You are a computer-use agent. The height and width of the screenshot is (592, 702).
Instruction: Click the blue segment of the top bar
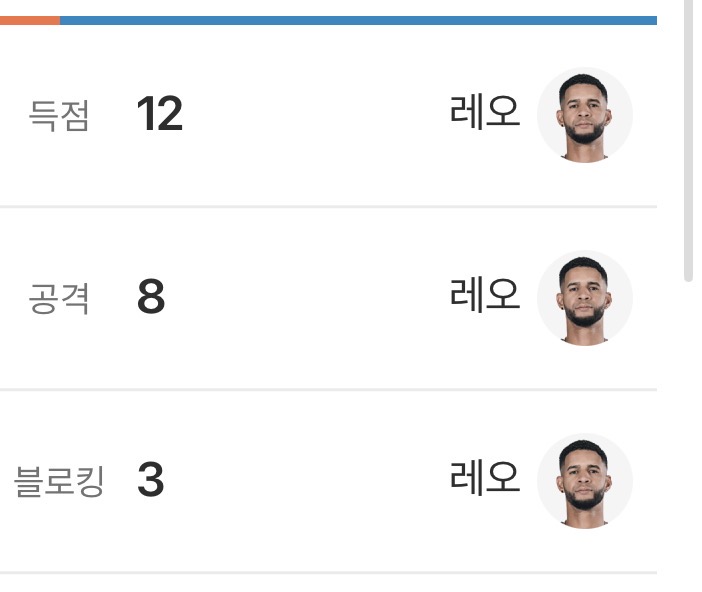point(358,20)
